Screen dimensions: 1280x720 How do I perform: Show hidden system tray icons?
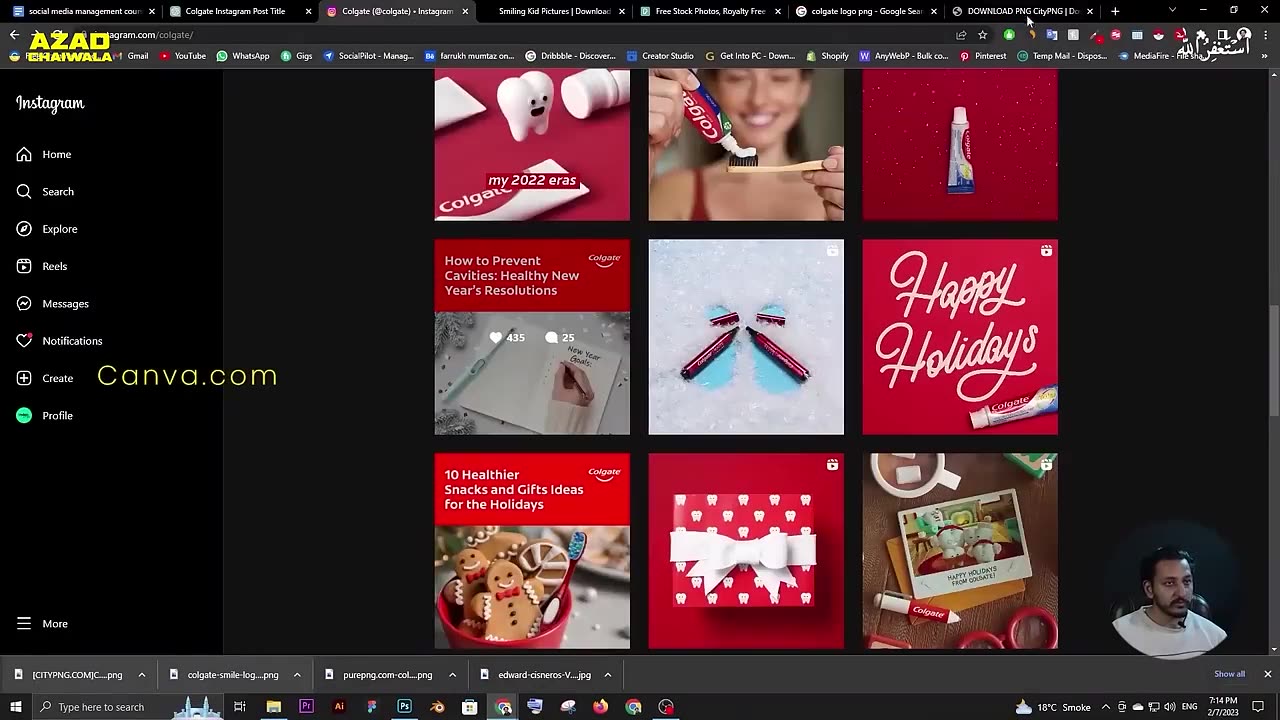tap(1107, 707)
